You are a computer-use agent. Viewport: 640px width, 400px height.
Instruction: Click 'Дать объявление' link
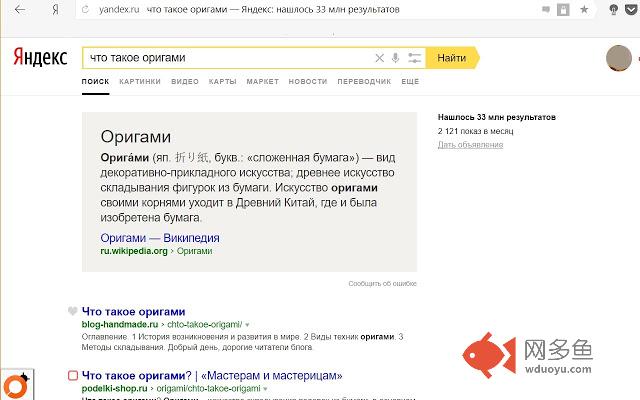coord(470,145)
